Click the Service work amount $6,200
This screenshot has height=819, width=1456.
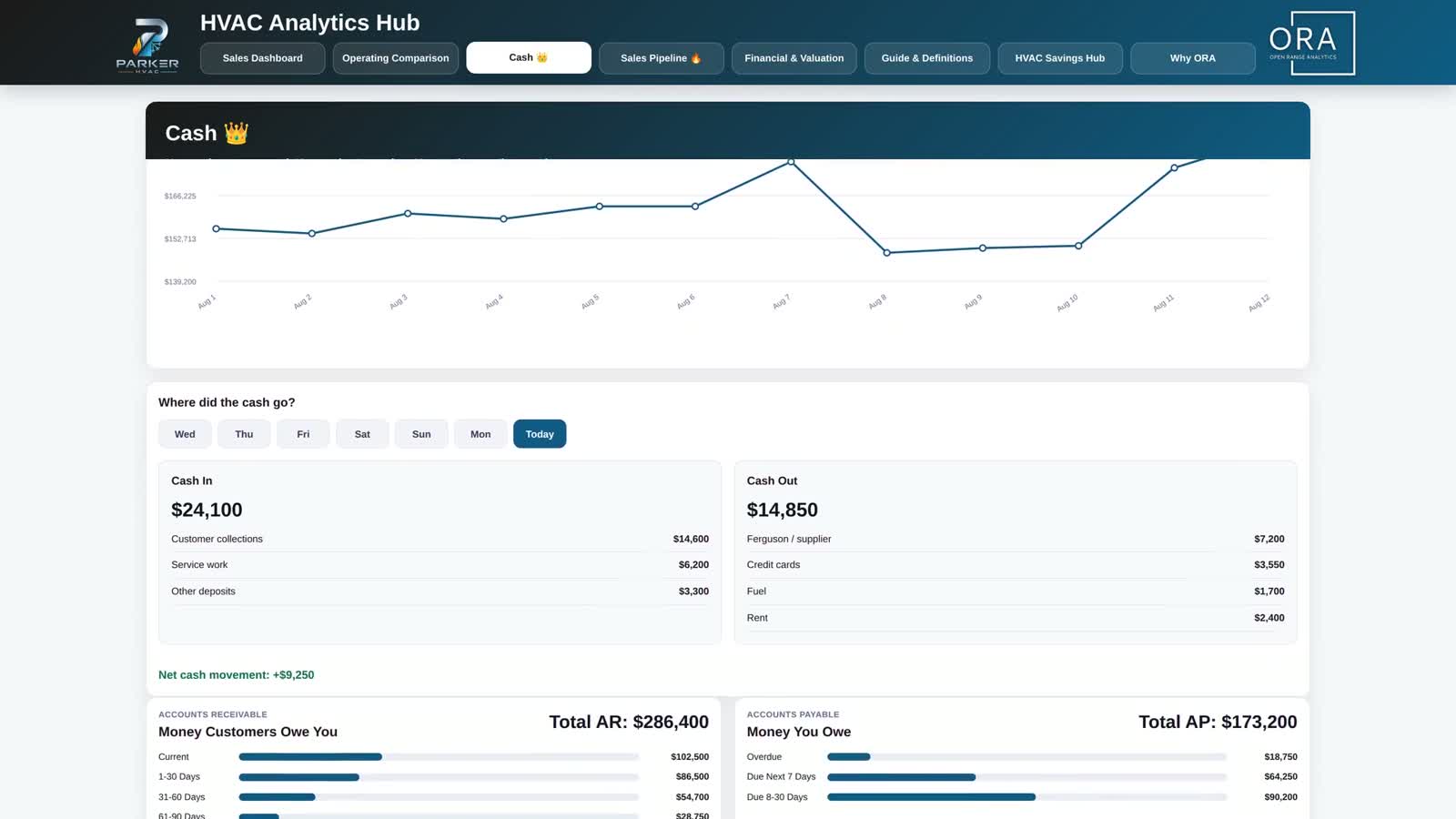click(693, 565)
